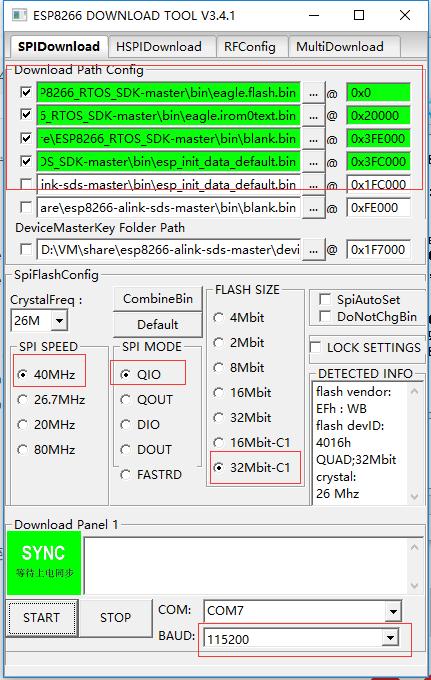Screen dimensions: 431x680
Task: Minimize the ESP8266 Download Tool window
Action: [314, 16]
